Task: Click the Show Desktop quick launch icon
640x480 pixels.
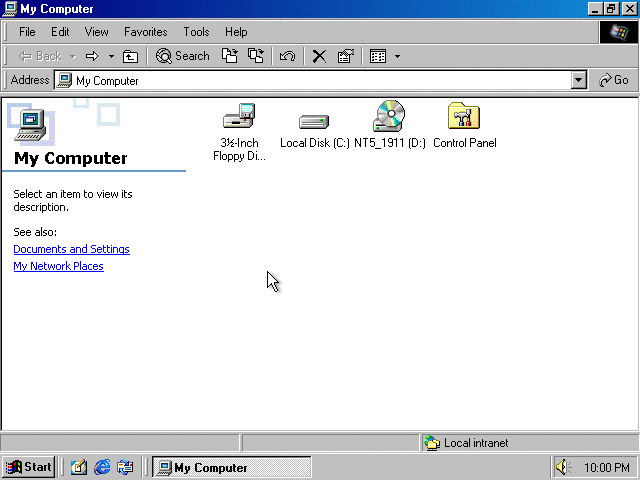Action: click(x=79, y=467)
